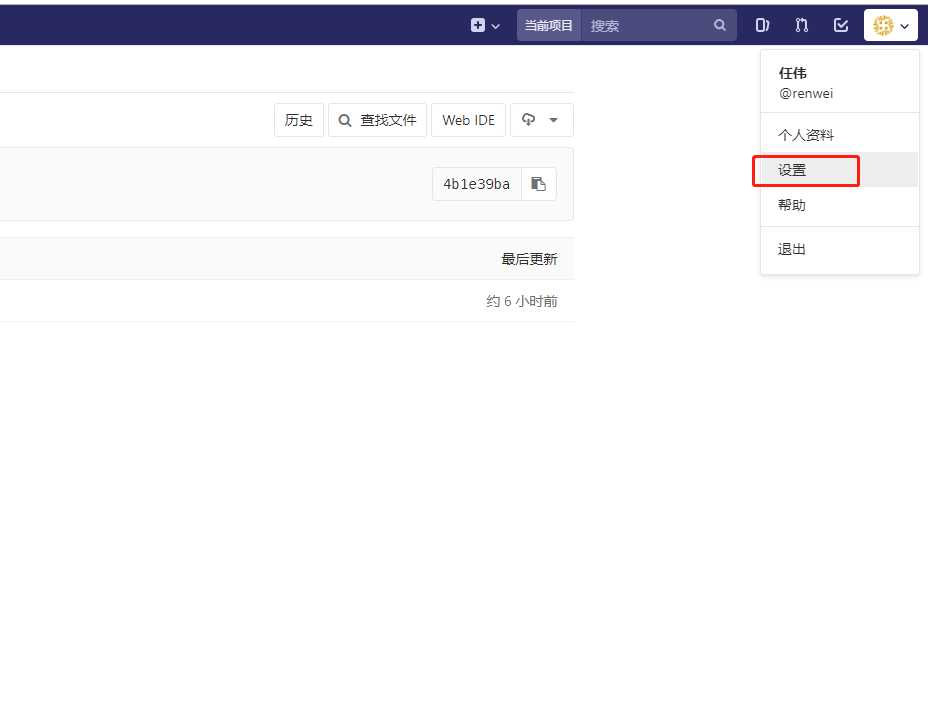The height and width of the screenshot is (717, 928).
Task: Open the merge requests icon in navbar
Action: click(801, 25)
